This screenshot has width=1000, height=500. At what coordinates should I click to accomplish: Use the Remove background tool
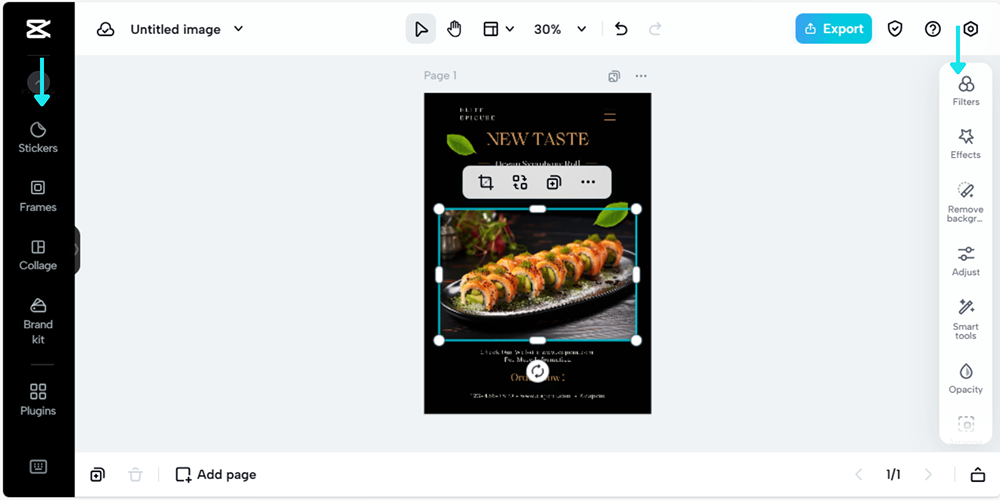[966, 202]
